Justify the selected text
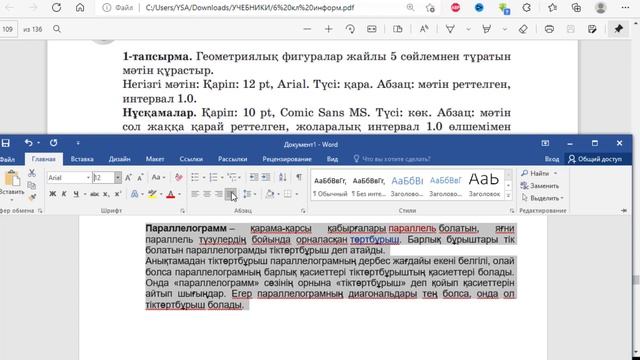This screenshot has width=640, height=360. pyautogui.click(x=231, y=194)
